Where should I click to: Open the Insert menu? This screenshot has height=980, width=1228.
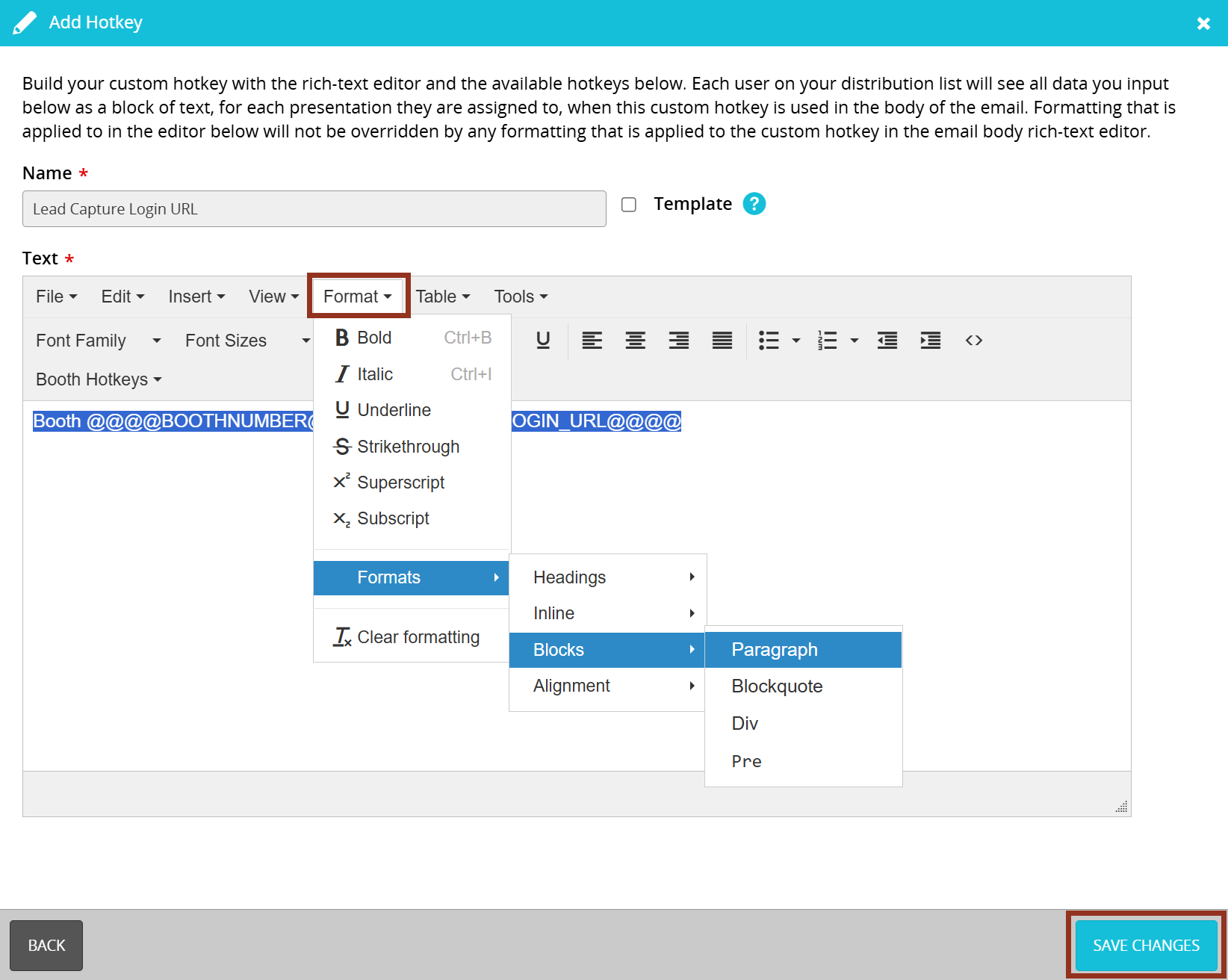(x=196, y=296)
